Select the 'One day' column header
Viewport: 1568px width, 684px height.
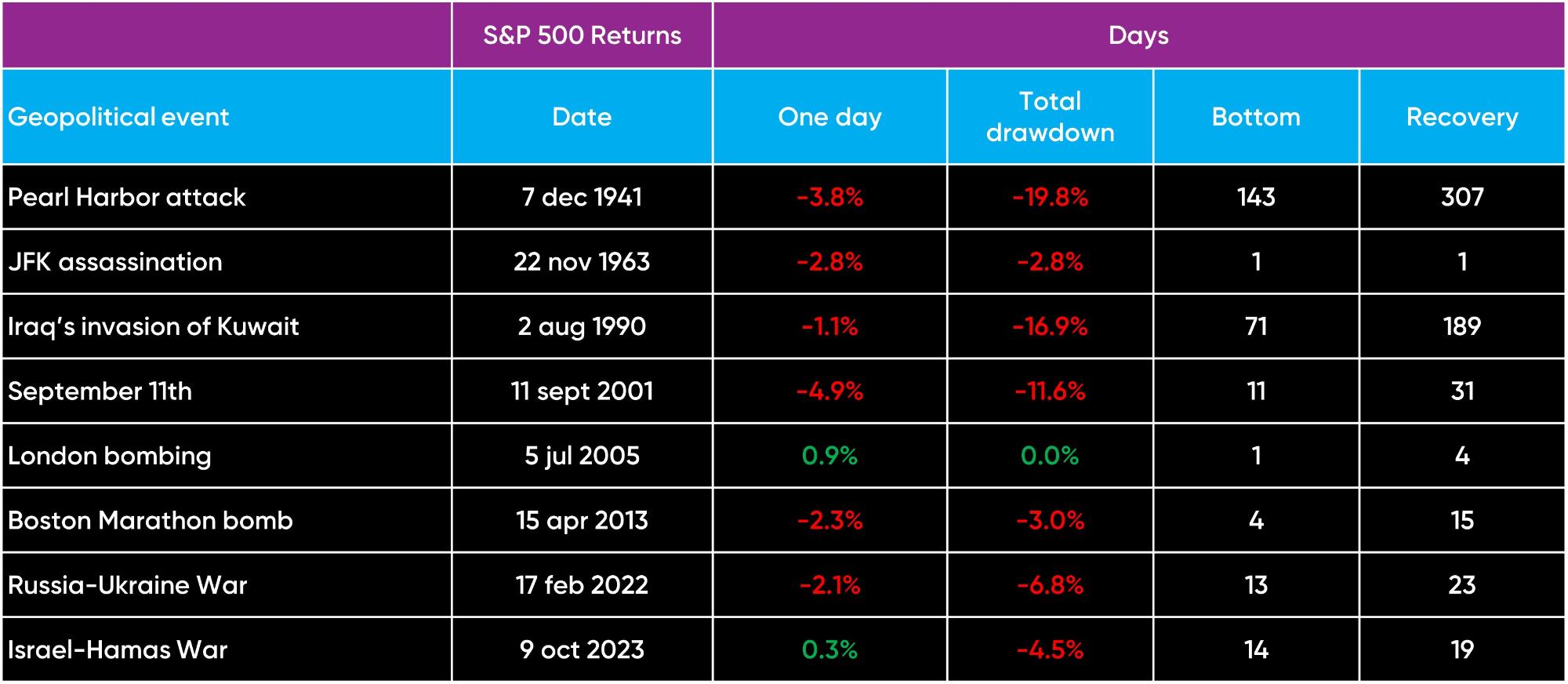829,117
